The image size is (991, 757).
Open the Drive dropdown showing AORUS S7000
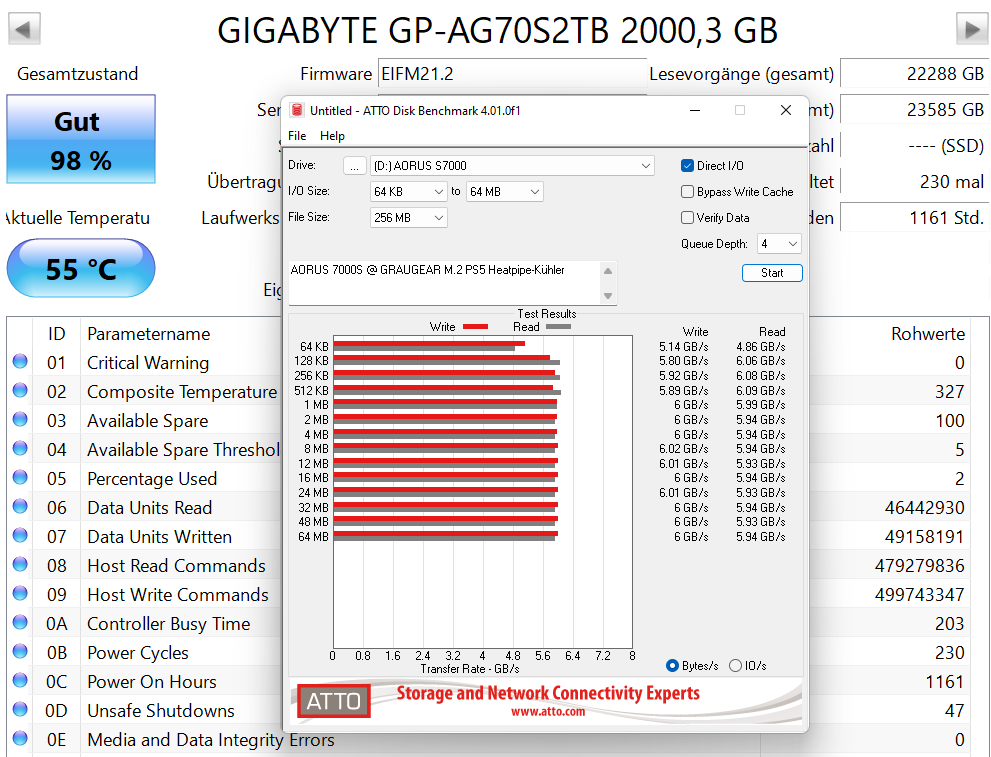pyautogui.click(x=512, y=166)
